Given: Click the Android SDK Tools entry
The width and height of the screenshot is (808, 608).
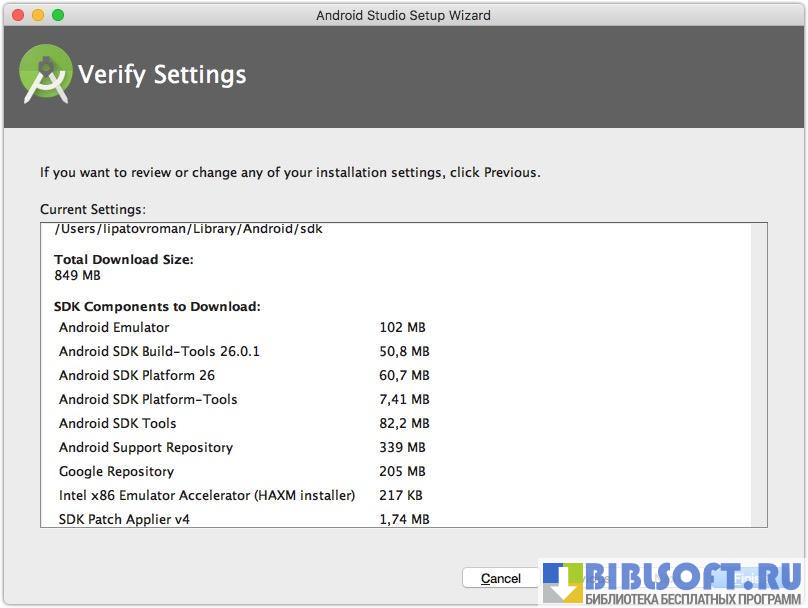Looking at the screenshot, I should [x=118, y=423].
